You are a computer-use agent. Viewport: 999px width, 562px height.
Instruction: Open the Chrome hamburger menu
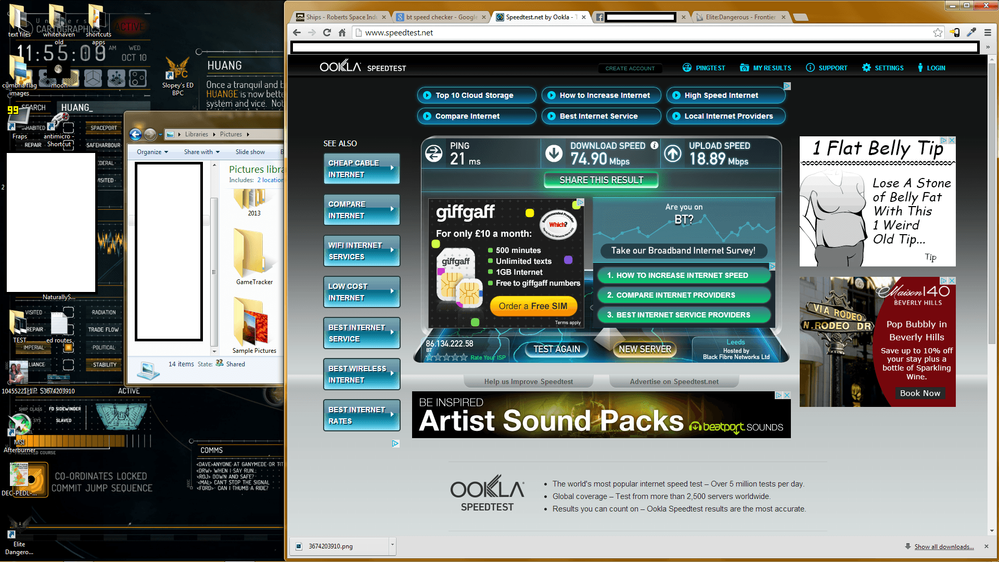point(988,32)
